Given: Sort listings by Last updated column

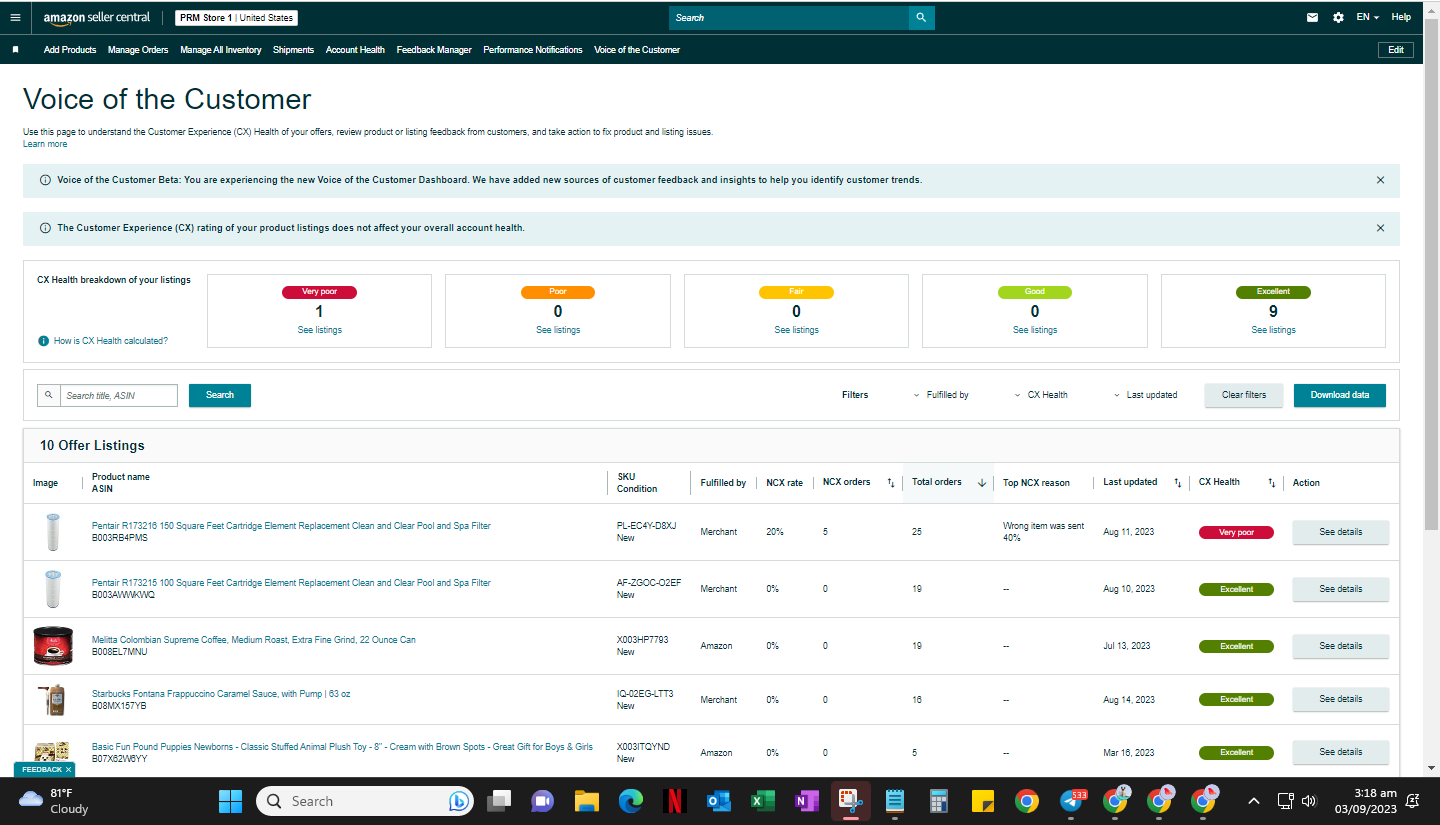Looking at the screenshot, I should [x=1177, y=483].
